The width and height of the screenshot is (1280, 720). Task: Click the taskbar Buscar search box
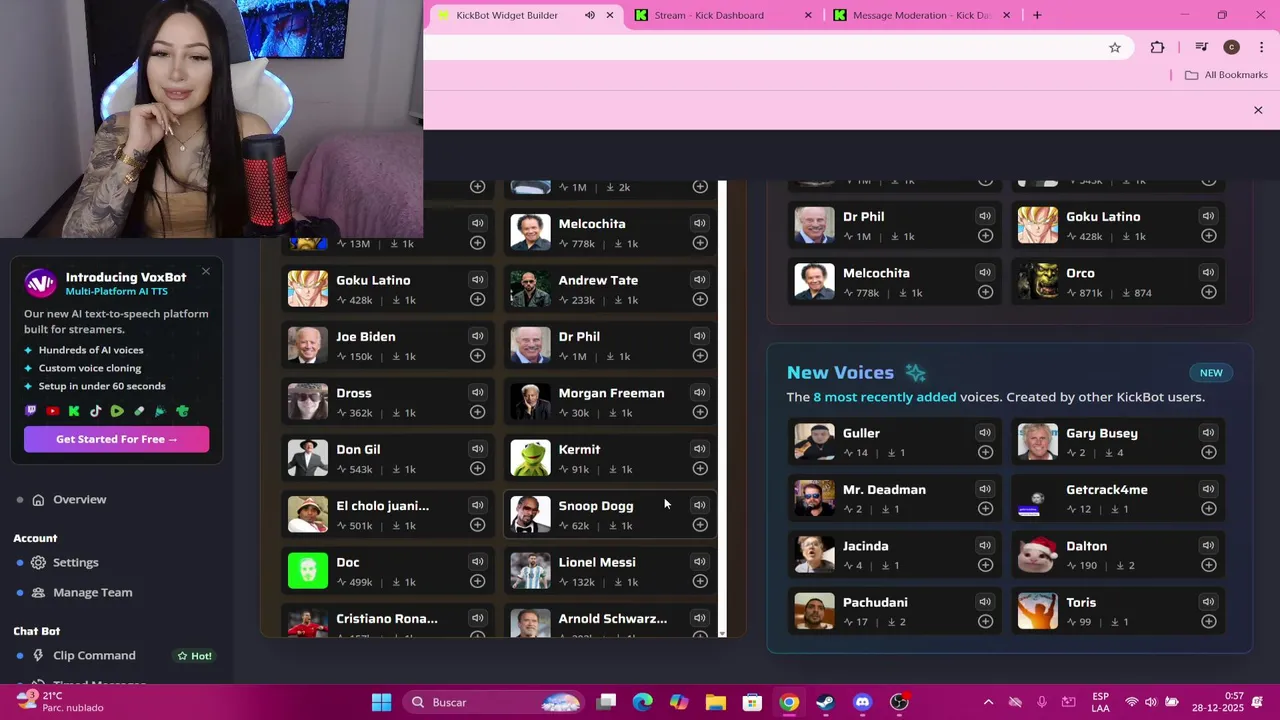pyautogui.click(x=495, y=702)
